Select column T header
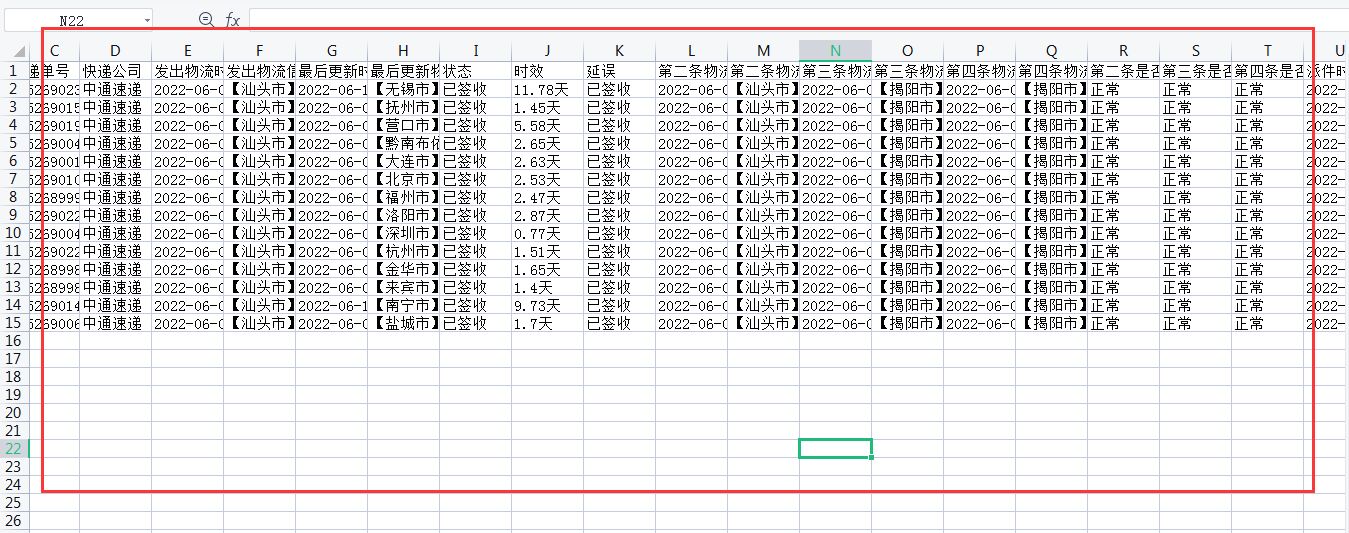 click(1268, 51)
